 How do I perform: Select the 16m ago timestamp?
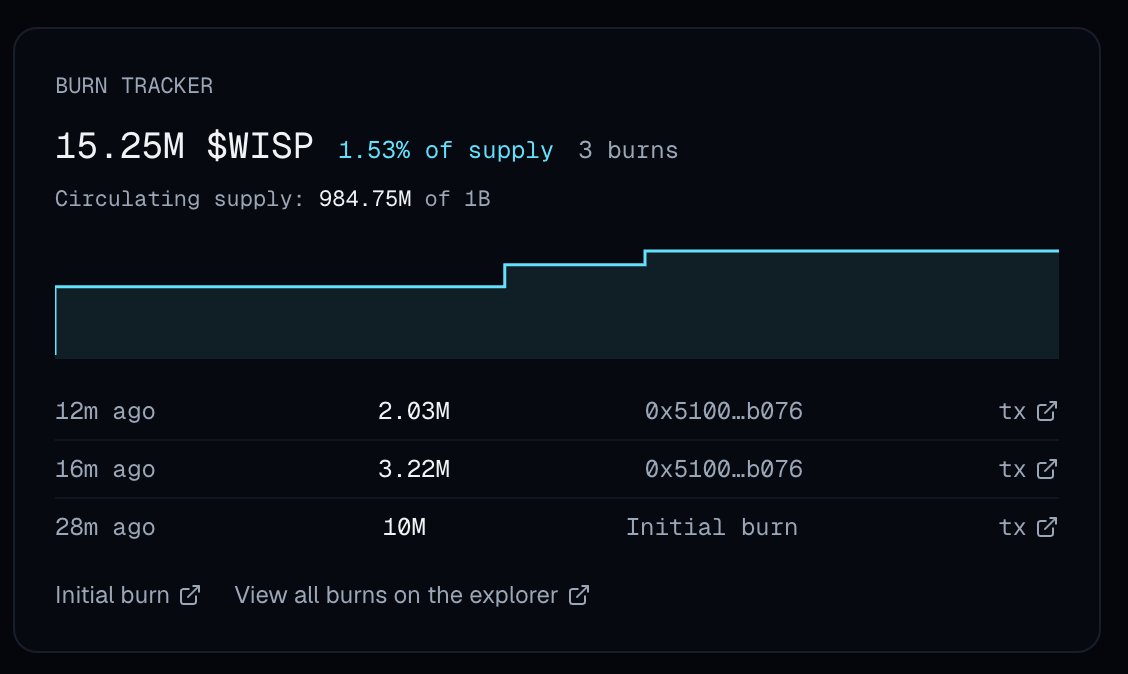[x=105, y=469]
